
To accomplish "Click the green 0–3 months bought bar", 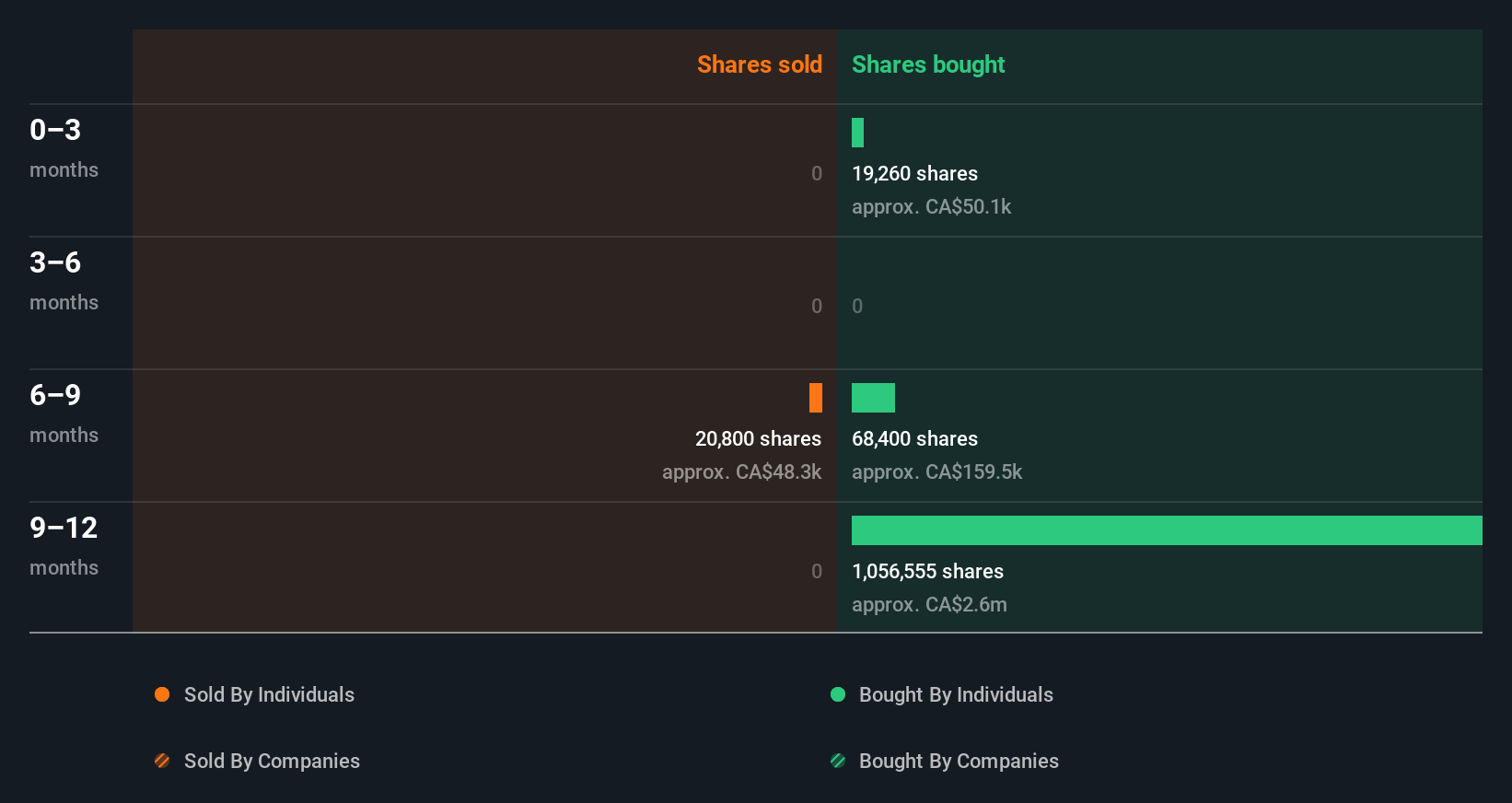I will 857,133.
